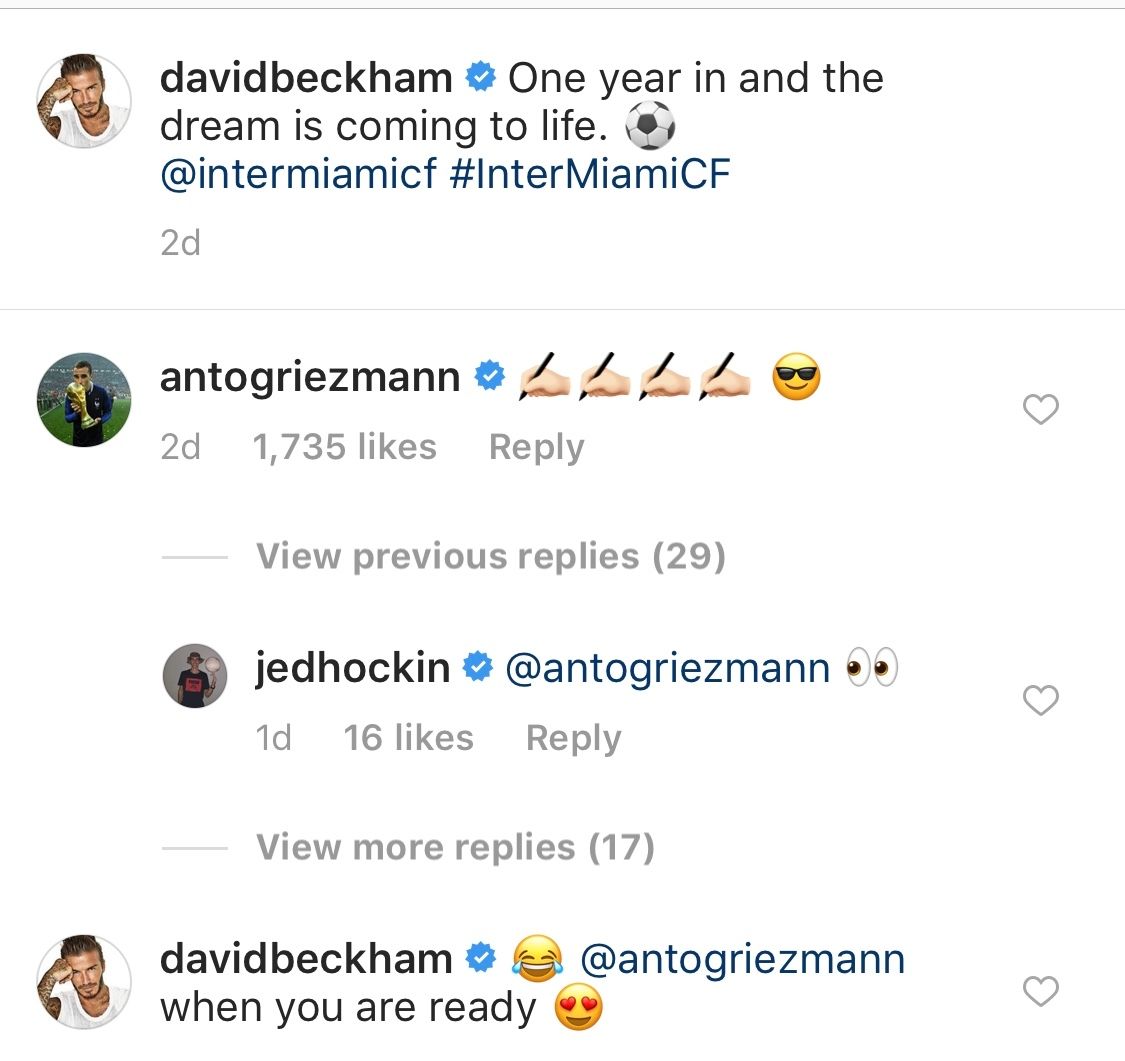The height and width of the screenshot is (1061, 1125).
Task: Open davidbeckham's profile picture beside his reply
Action: click(84, 981)
